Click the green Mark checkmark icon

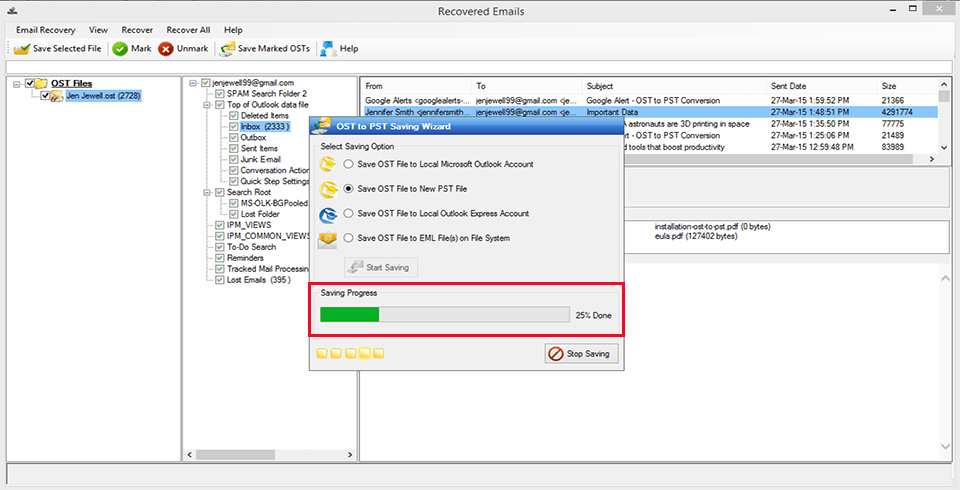tap(120, 48)
